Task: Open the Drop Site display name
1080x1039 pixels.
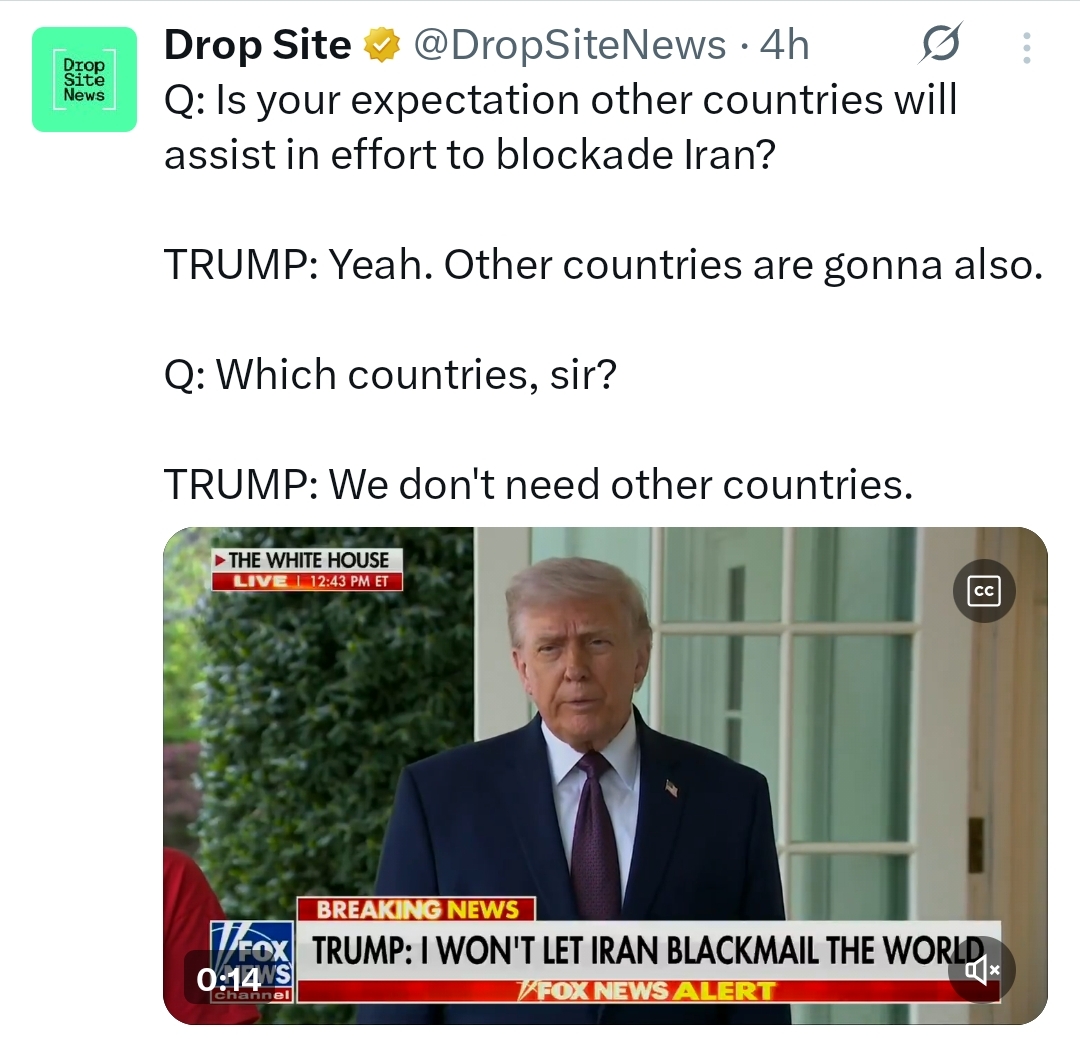Action: 258,45
